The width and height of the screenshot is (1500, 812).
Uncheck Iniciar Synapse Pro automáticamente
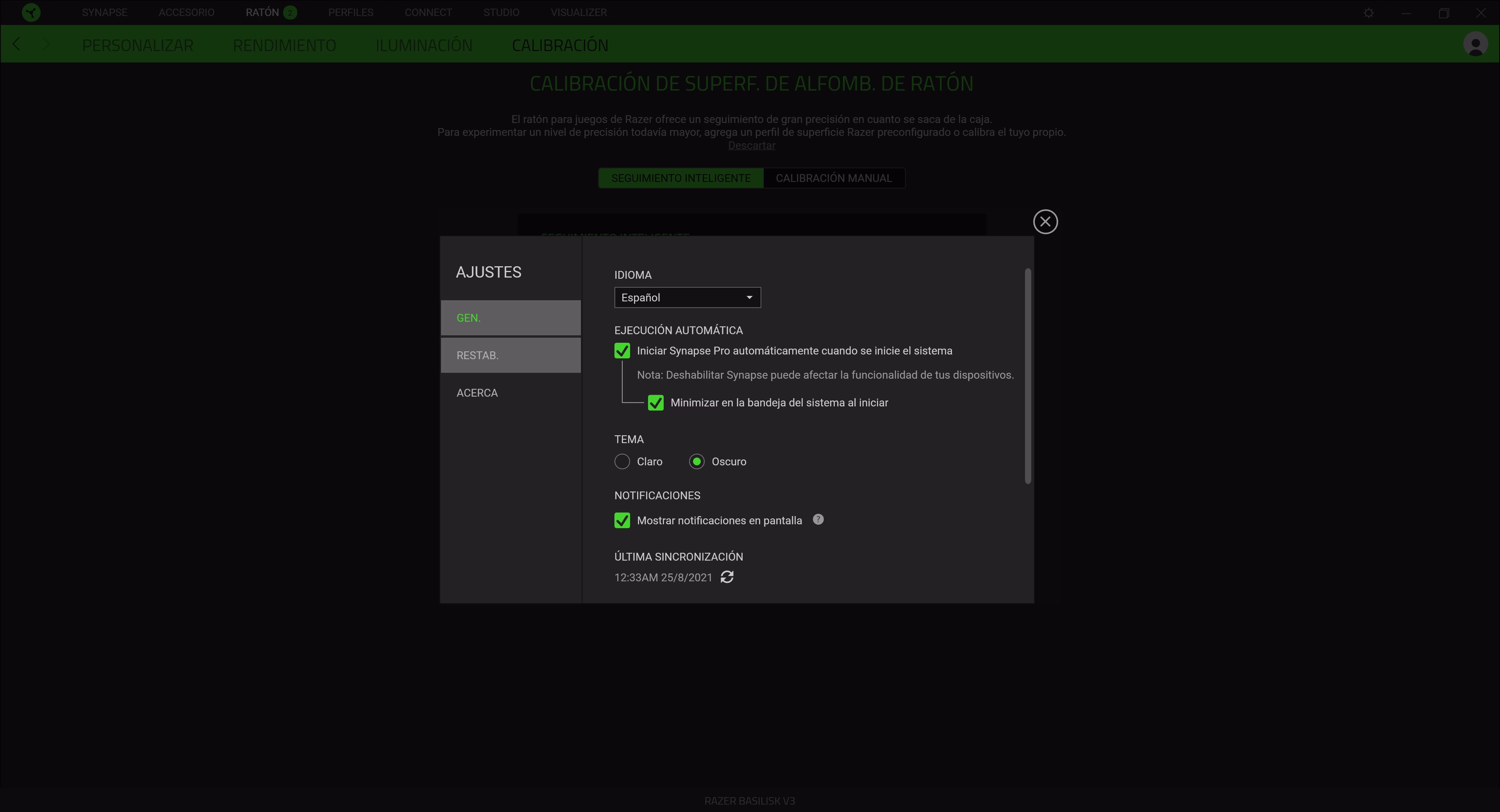pyautogui.click(x=622, y=351)
